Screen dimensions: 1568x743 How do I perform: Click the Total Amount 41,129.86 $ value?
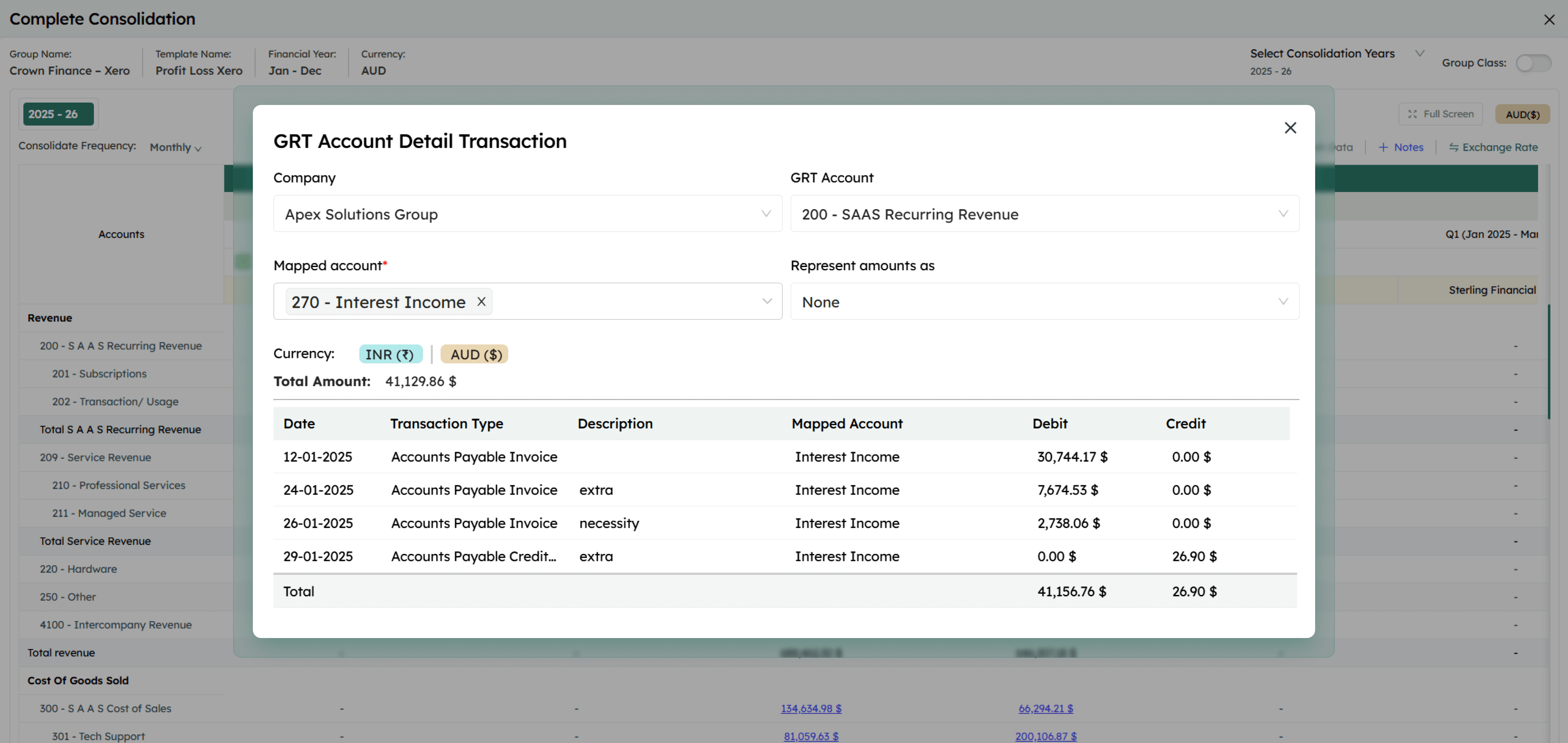[420, 382]
